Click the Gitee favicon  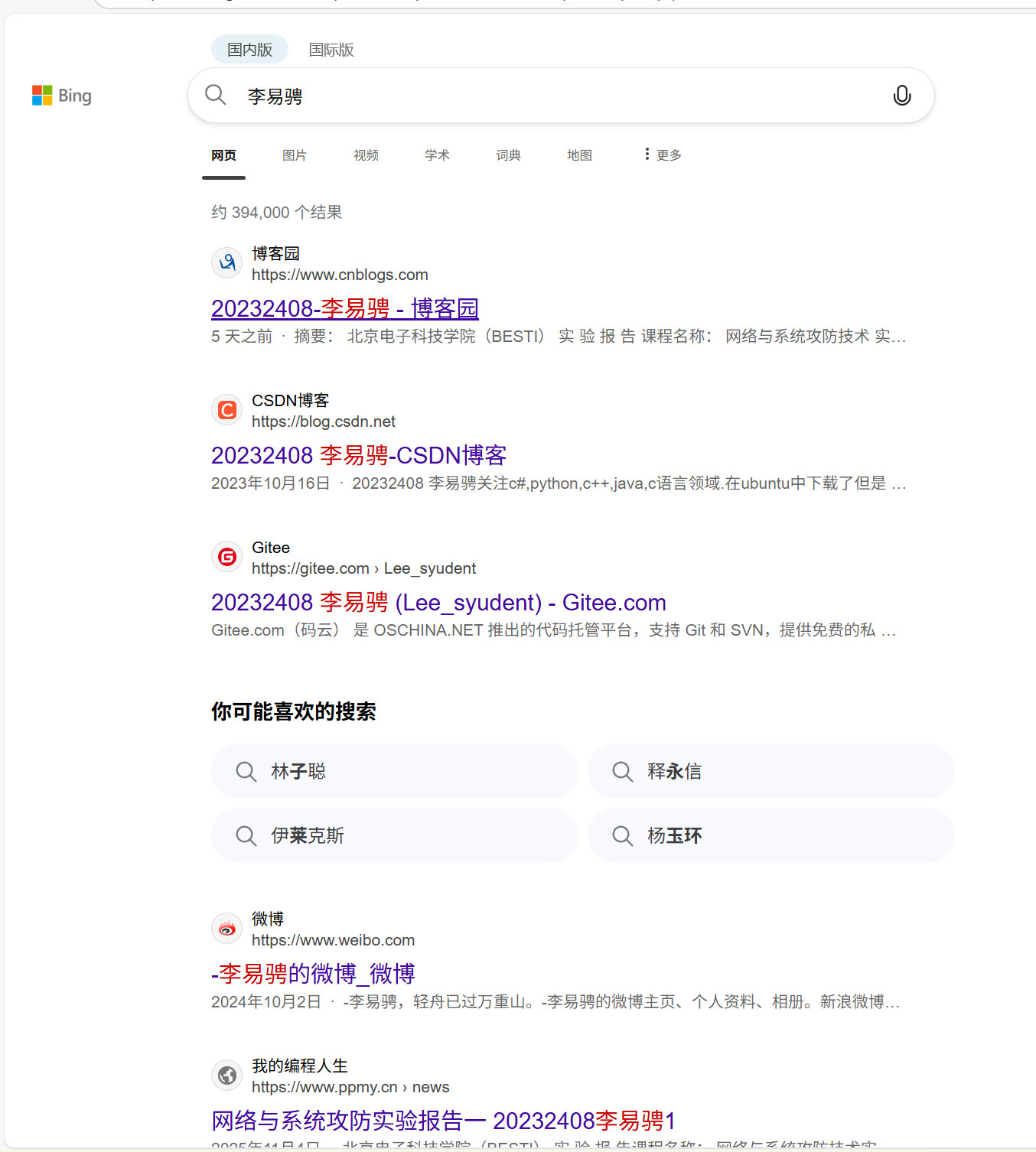point(226,556)
